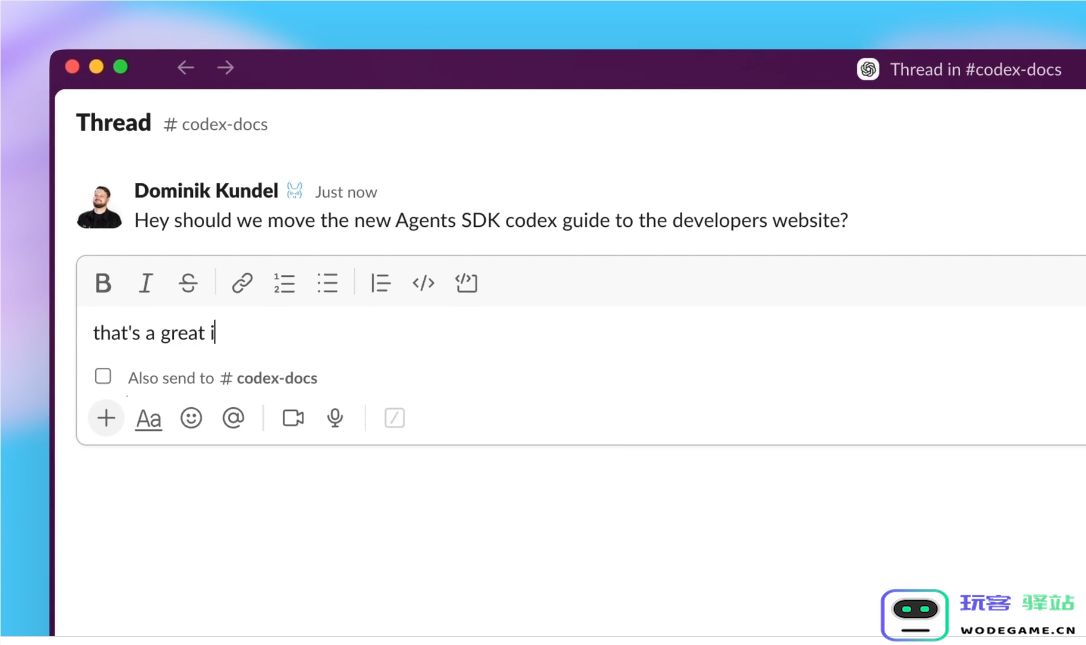
Task: Open Dominik Kundel's profile
Action: (205, 191)
